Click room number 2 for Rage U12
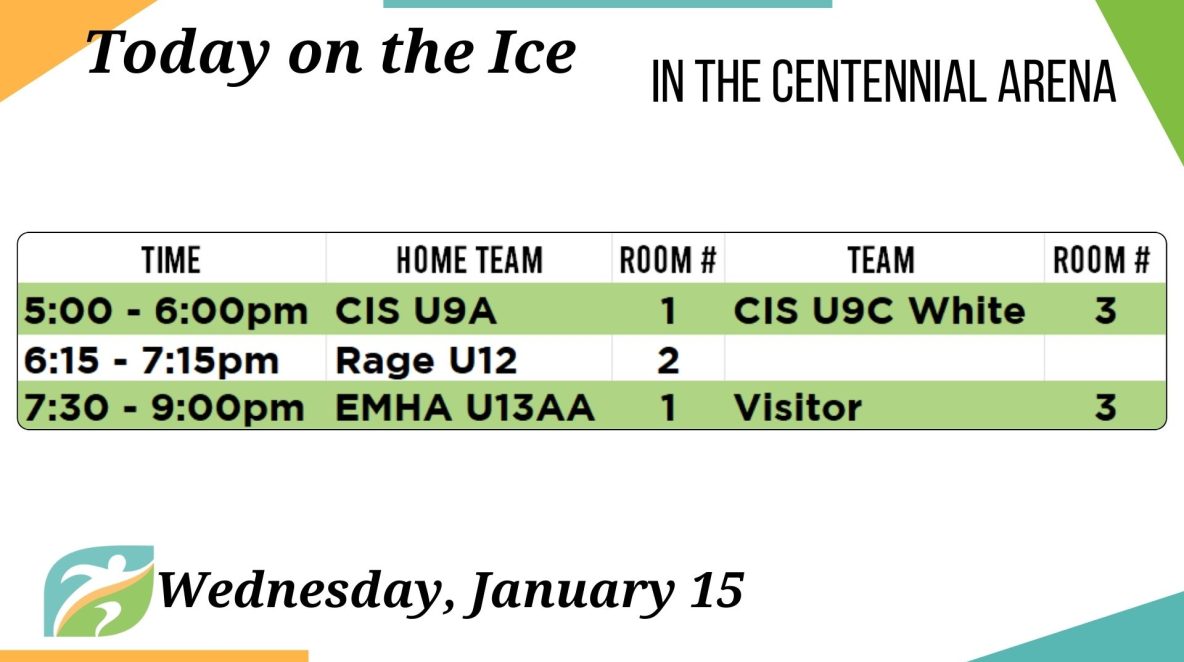1184x662 pixels. coord(668,361)
